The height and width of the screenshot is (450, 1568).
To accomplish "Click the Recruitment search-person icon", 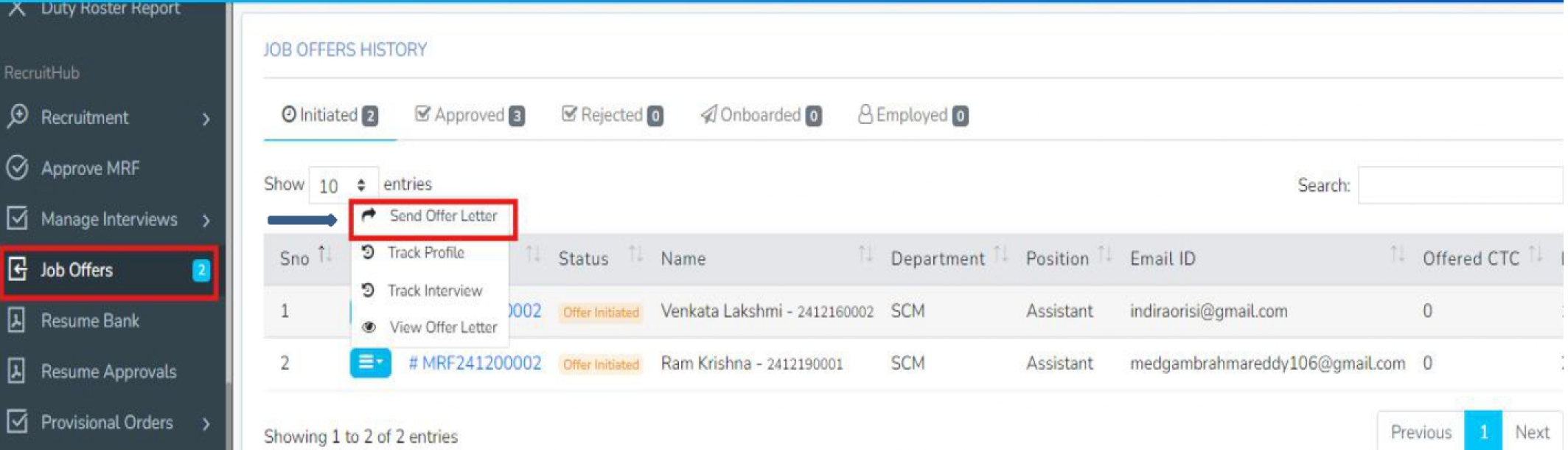I will [17, 117].
